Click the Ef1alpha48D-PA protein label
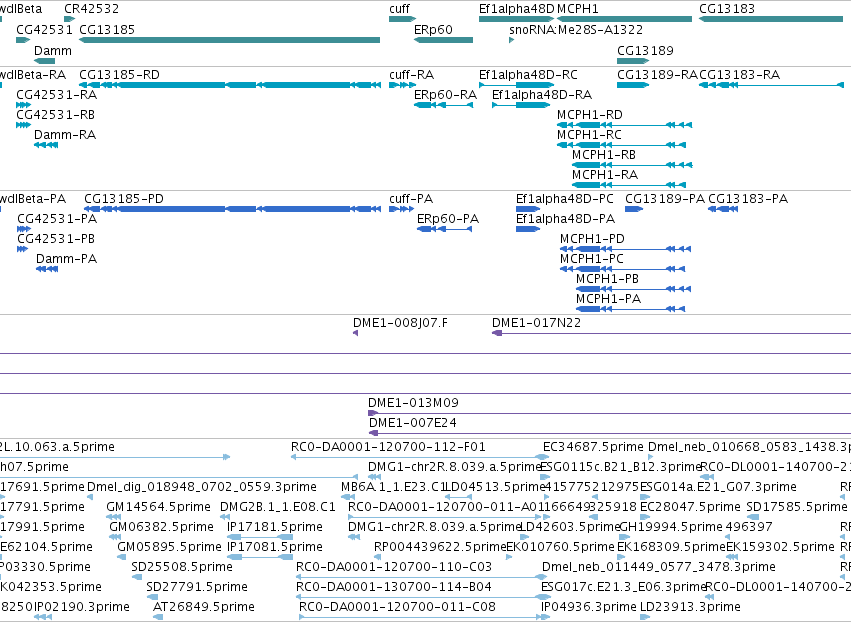This screenshot has width=851, height=622. click(x=566, y=219)
